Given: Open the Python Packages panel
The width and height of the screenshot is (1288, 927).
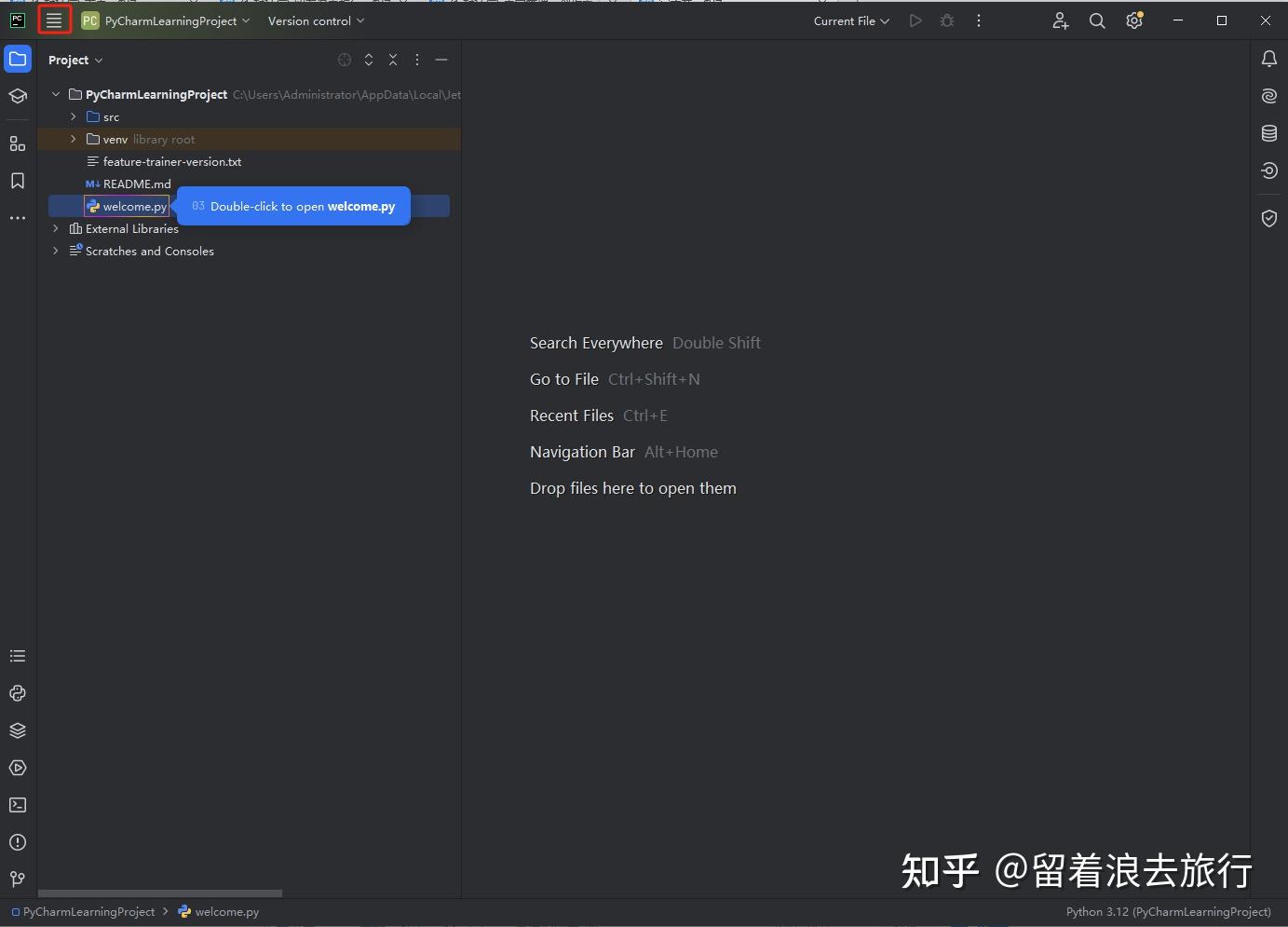Looking at the screenshot, I should [x=17, y=730].
